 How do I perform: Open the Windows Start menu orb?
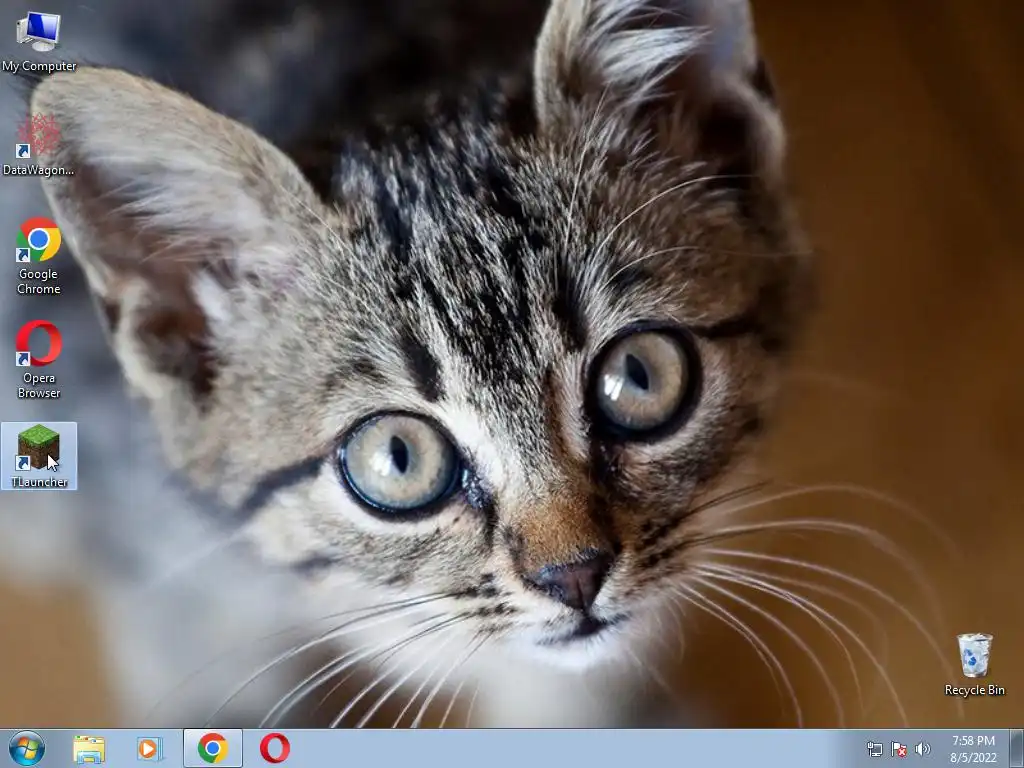(x=27, y=748)
